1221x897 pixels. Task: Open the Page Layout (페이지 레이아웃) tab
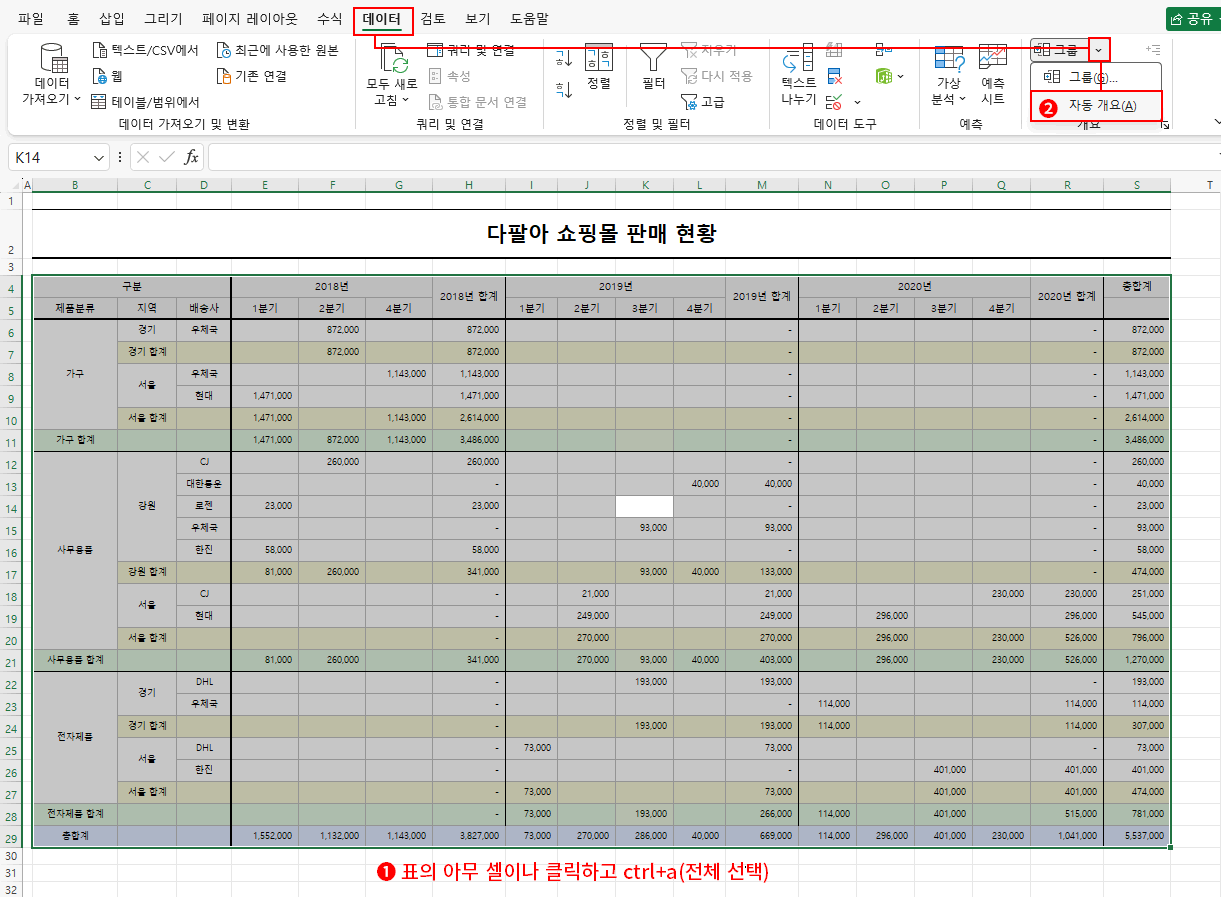(249, 19)
